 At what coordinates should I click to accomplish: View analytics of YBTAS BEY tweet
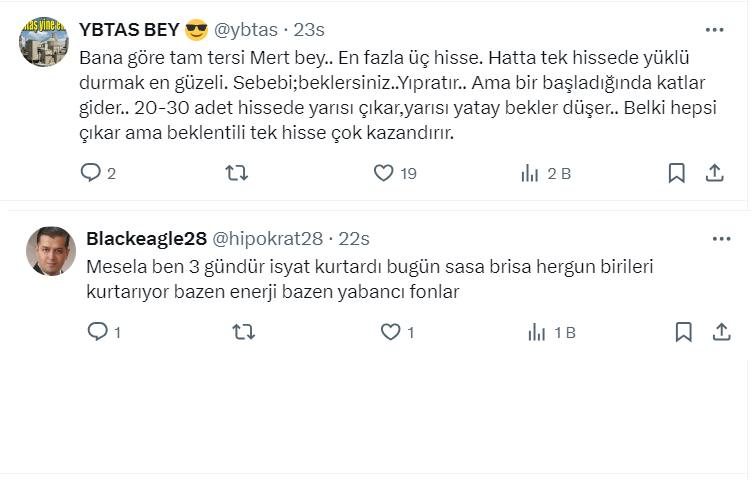coord(530,173)
